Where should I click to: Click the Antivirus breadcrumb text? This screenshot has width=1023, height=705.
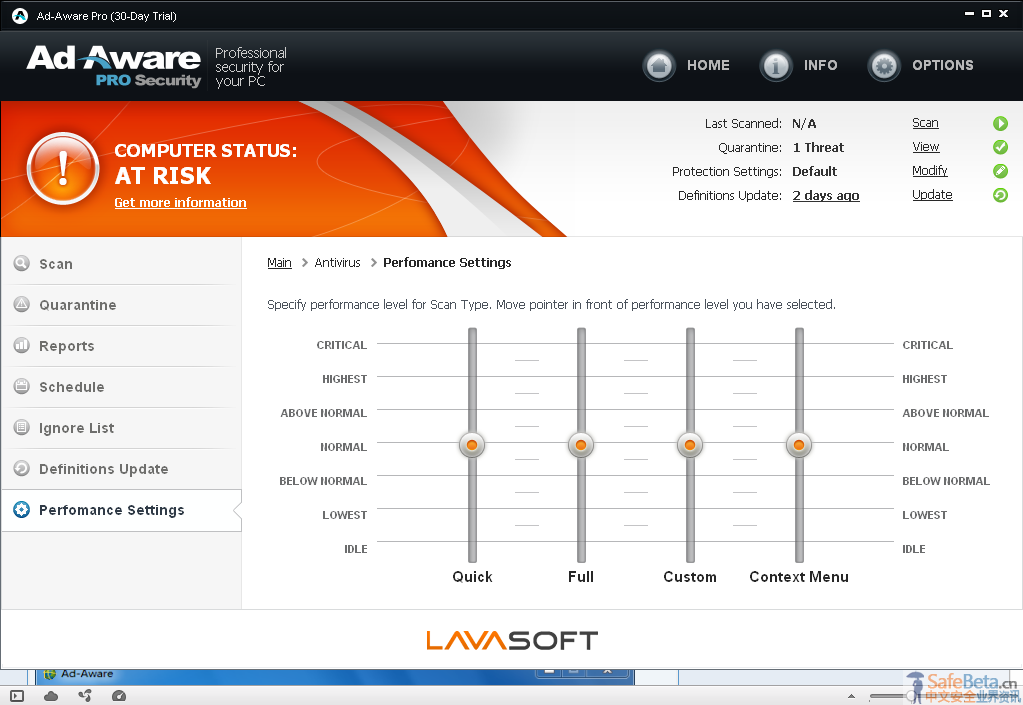pos(337,262)
